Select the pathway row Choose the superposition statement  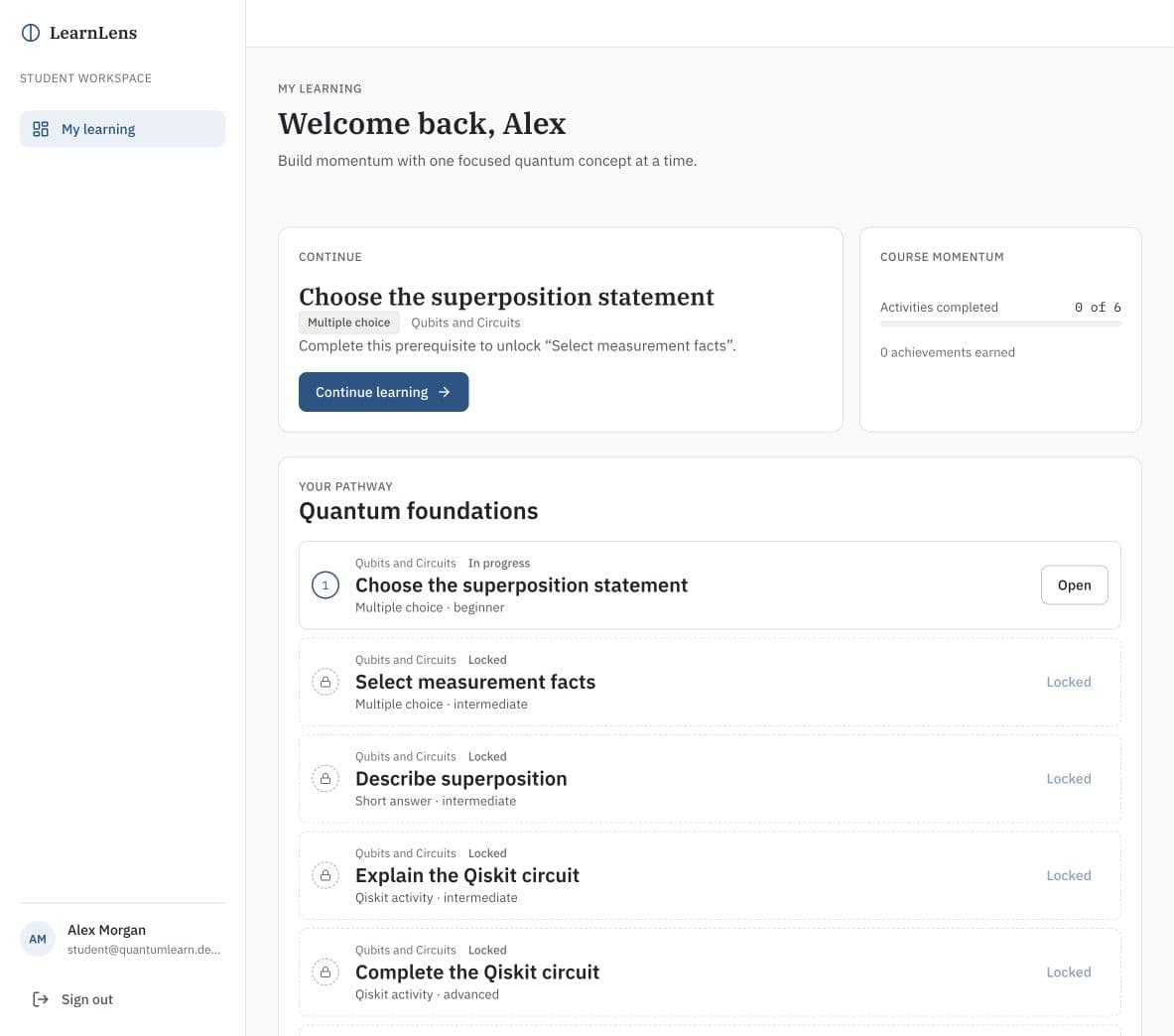(x=709, y=585)
